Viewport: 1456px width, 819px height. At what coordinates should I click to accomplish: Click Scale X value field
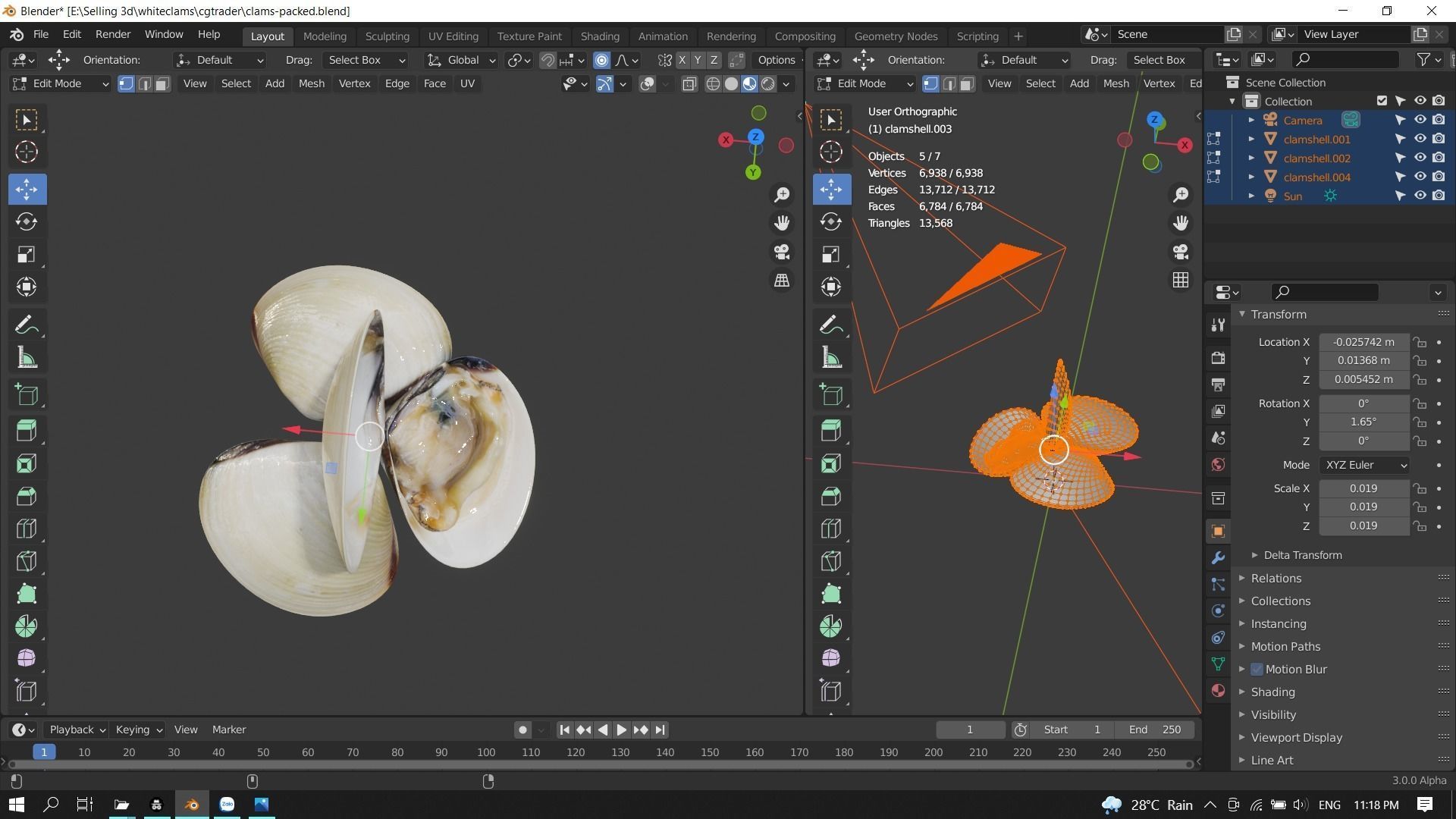[1363, 488]
